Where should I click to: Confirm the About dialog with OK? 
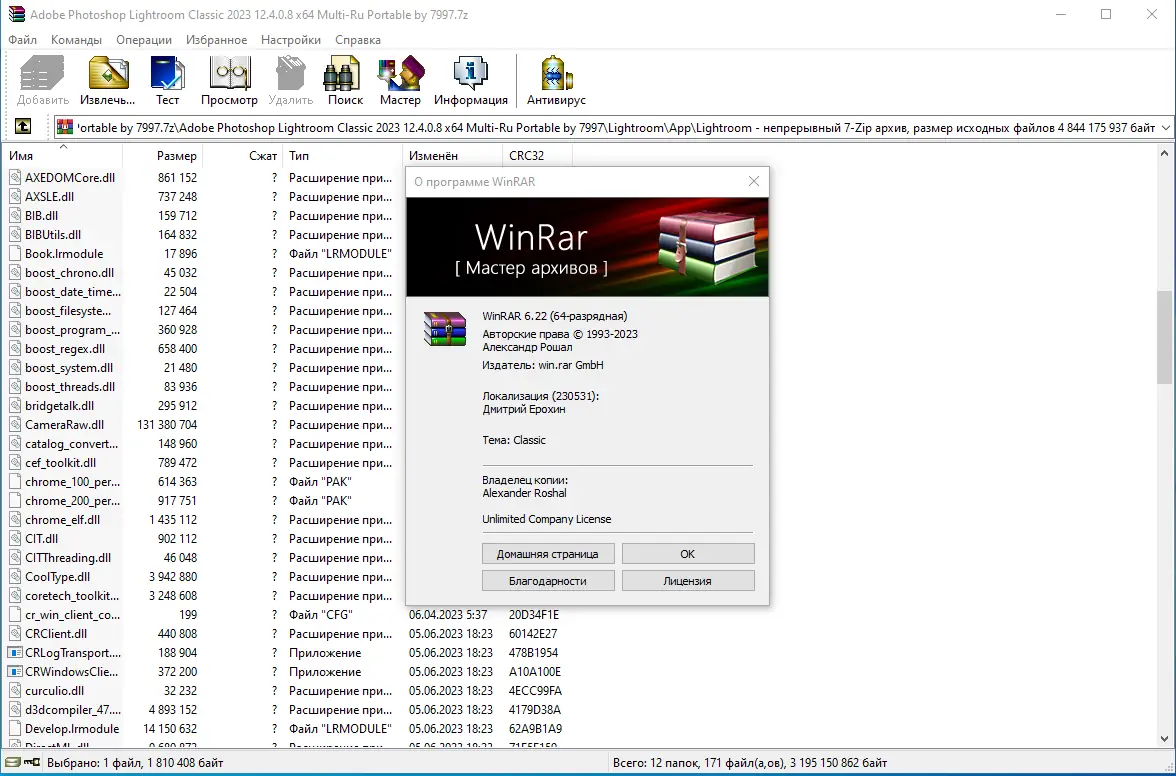click(688, 554)
